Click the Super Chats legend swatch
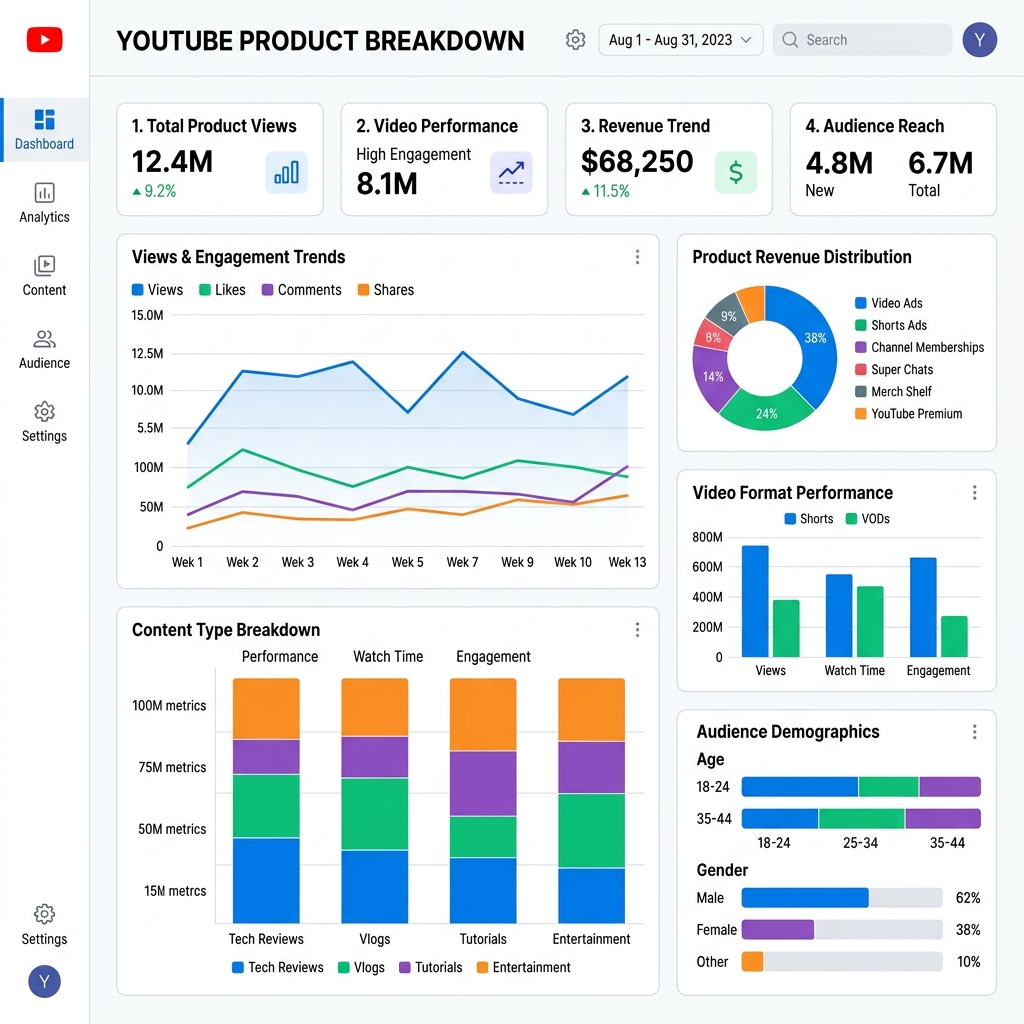This screenshot has height=1024, width=1024. click(861, 370)
